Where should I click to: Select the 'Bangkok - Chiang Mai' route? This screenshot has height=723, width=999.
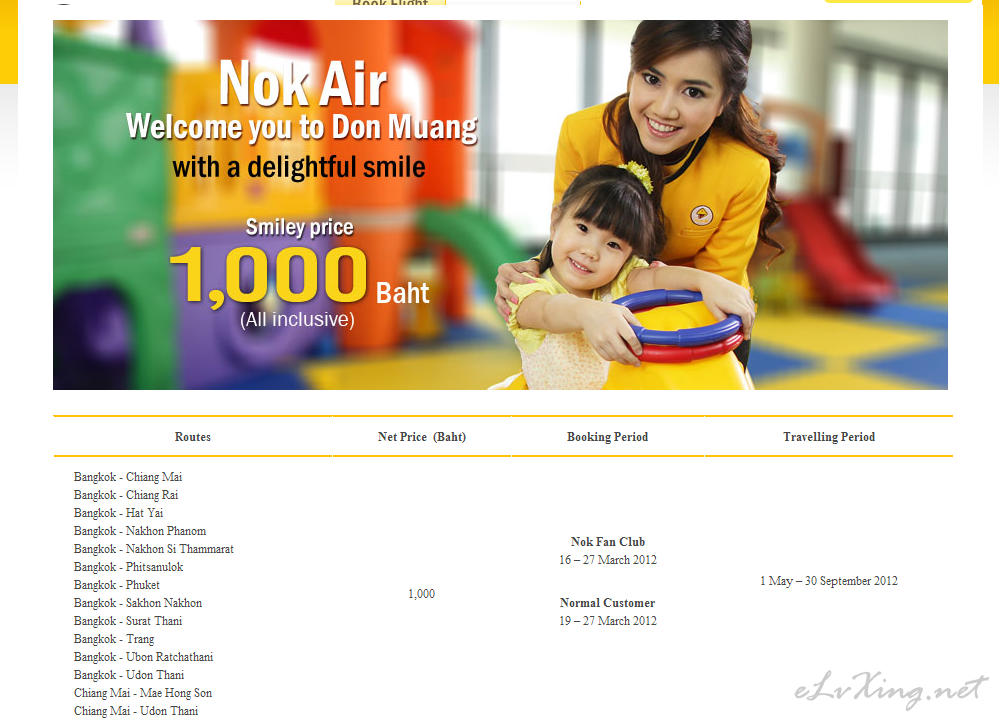[x=128, y=477]
